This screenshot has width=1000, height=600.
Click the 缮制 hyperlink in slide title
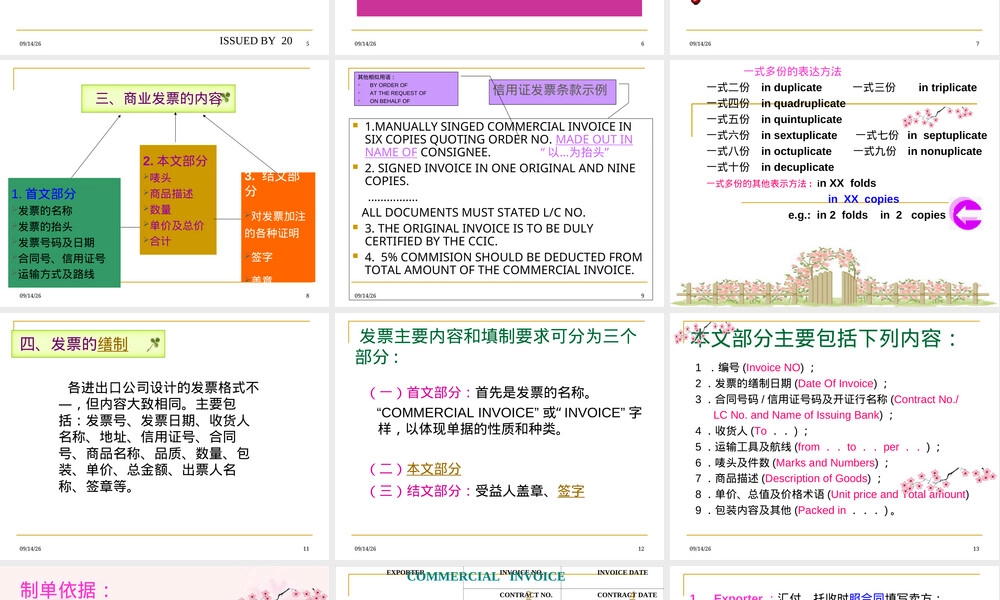tap(113, 344)
